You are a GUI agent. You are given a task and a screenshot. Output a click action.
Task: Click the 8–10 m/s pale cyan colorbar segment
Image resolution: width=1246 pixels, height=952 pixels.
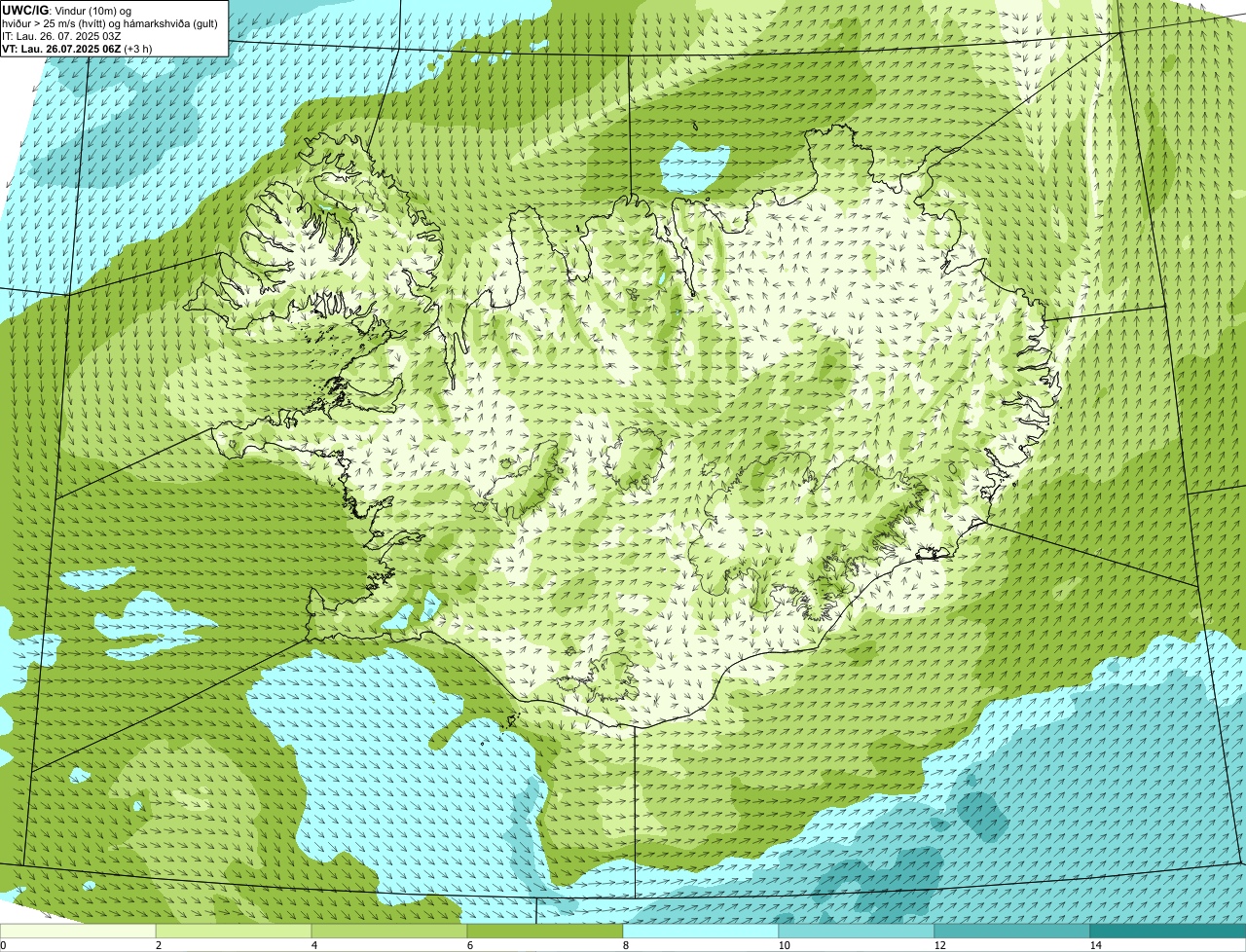(701, 932)
